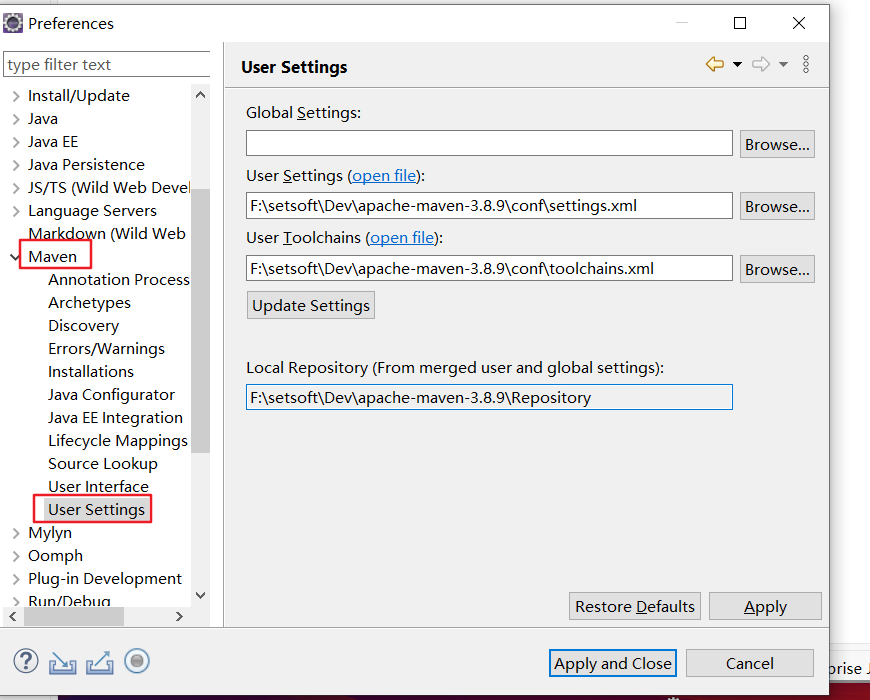
Task: Open the Back history dropdown arrow
Action: (x=737, y=65)
